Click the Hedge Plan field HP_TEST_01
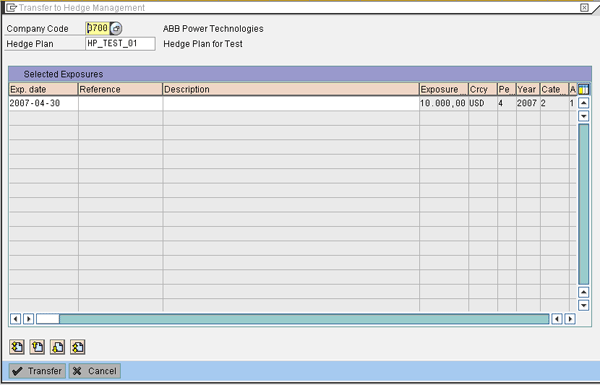This screenshot has width=600, height=385. click(x=120, y=44)
